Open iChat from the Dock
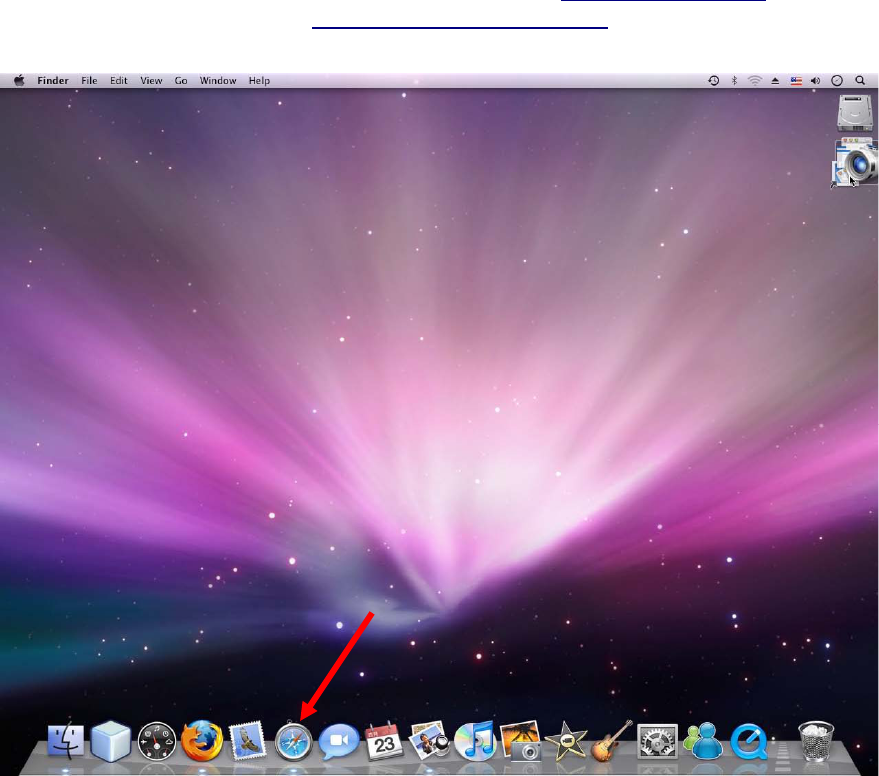Screen dimensions: 879x776 [x=339, y=741]
